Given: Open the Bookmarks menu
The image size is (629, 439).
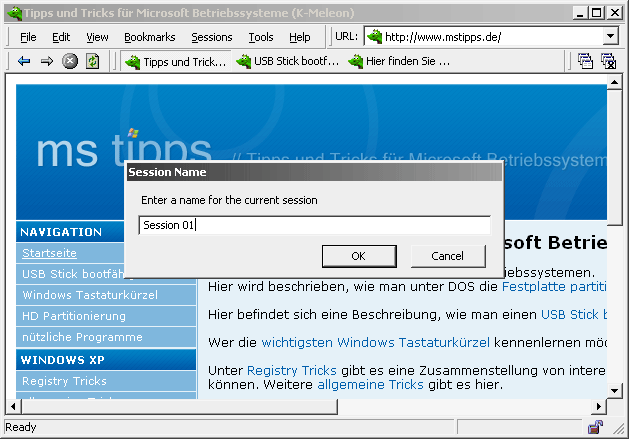Looking at the screenshot, I should (x=150, y=37).
